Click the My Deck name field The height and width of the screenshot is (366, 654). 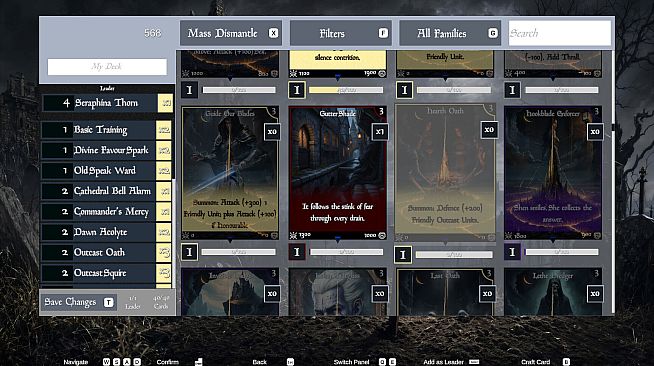[107, 67]
